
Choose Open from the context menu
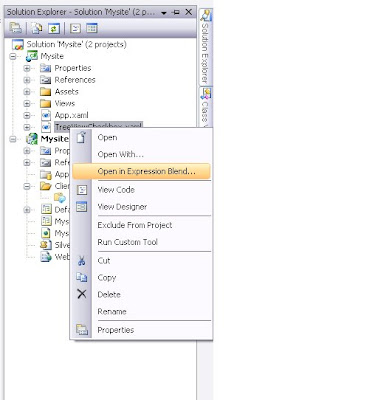click(142, 137)
